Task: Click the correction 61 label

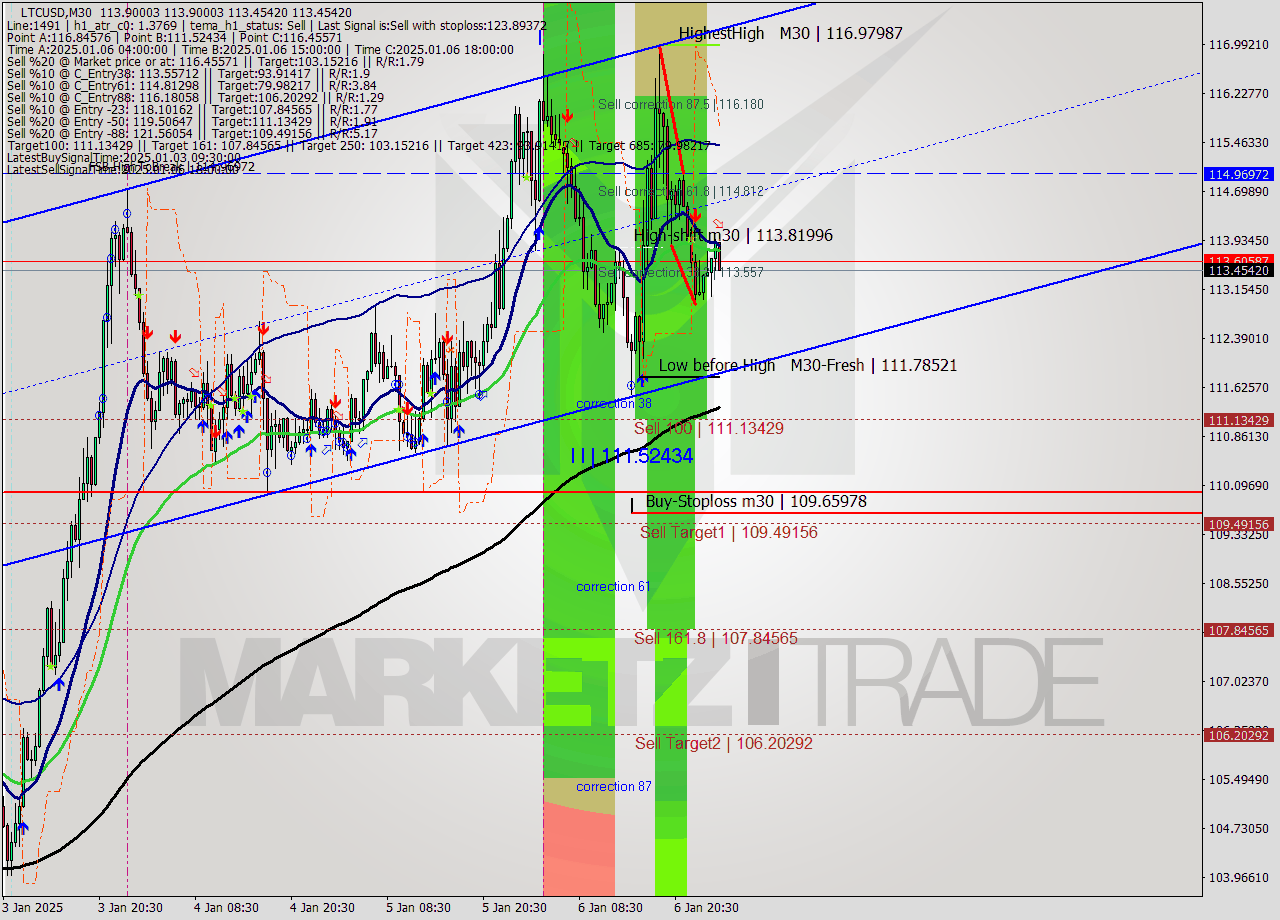Action: [x=613, y=586]
